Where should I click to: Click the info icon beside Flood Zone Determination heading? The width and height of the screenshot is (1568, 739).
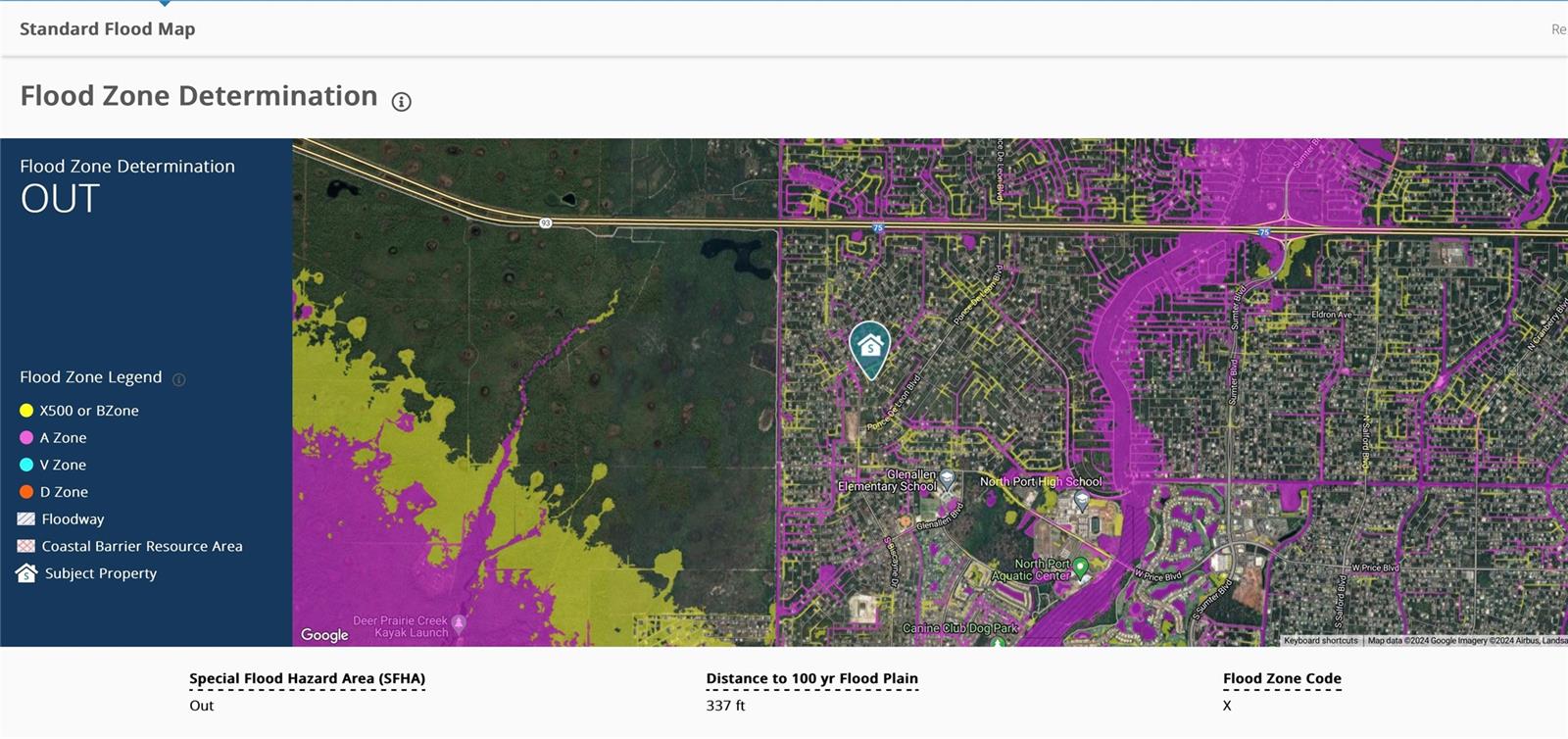coord(401,101)
